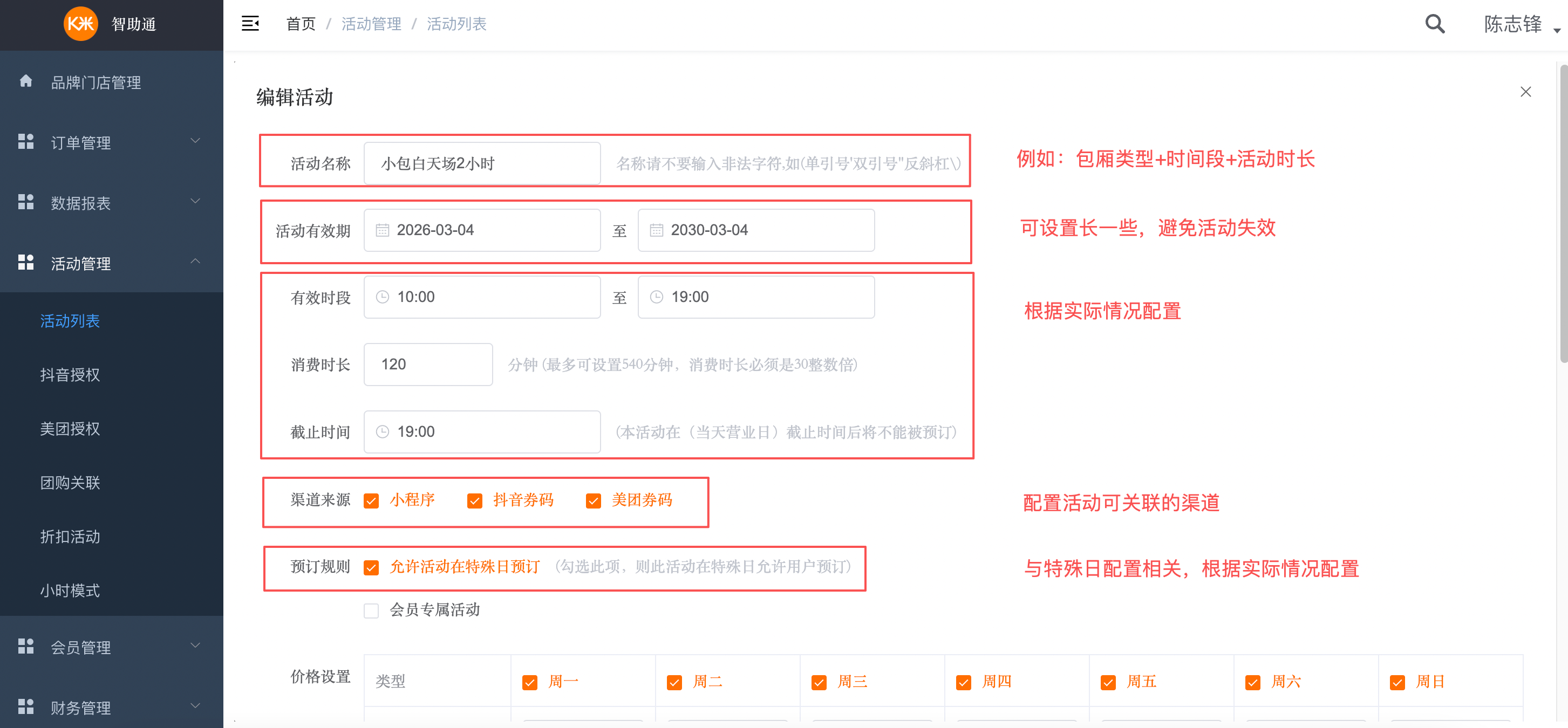Collapse the sidebar using the hamburger icon
Viewport: 1568px width, 728px height.
(250, 23)
